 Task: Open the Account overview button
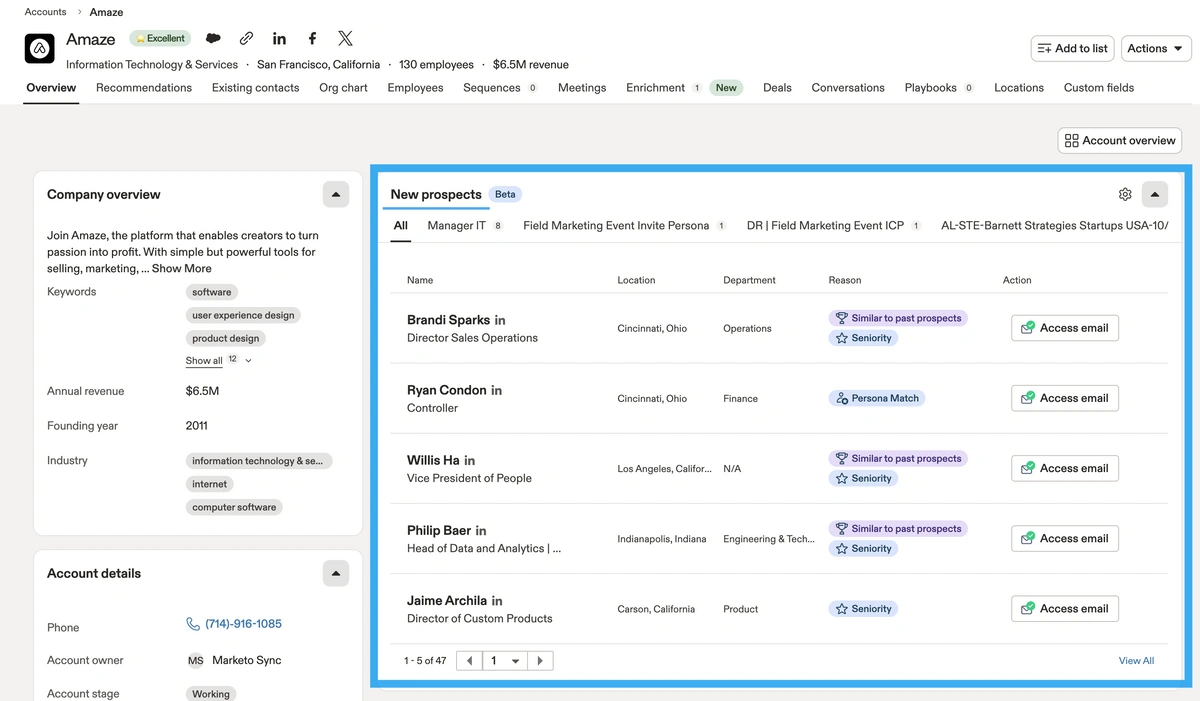pos(1120,141)
